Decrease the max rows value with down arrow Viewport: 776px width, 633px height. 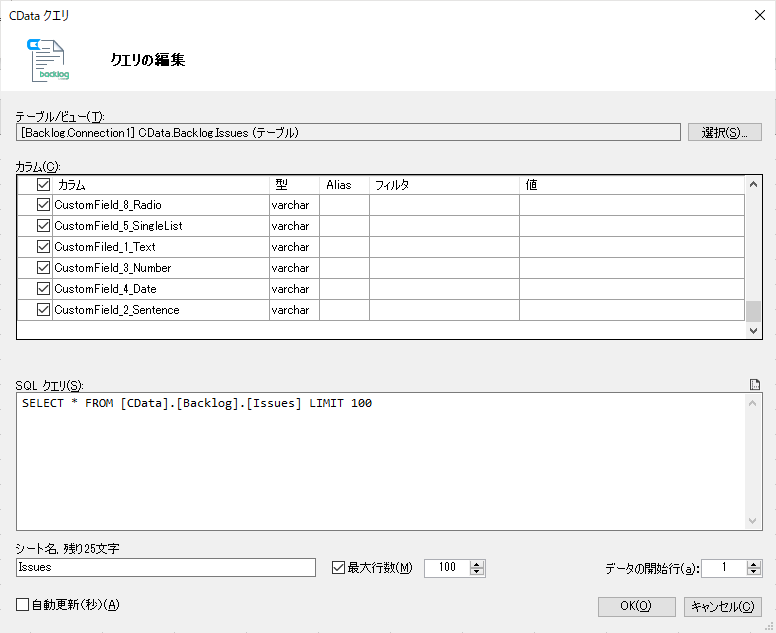click(477, 572)
